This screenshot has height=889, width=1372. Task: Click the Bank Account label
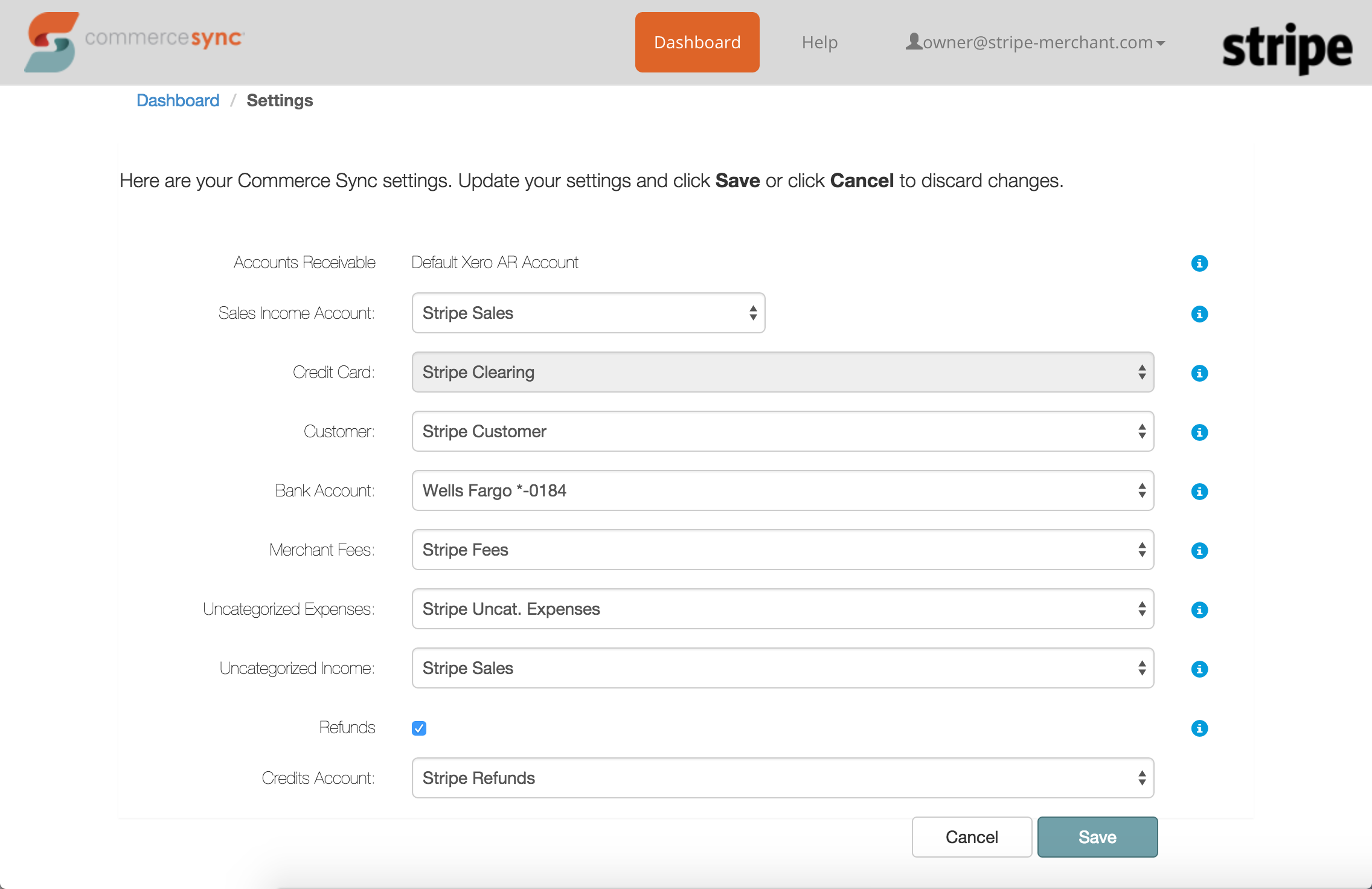pyautogui.click(x=325, y=490)
